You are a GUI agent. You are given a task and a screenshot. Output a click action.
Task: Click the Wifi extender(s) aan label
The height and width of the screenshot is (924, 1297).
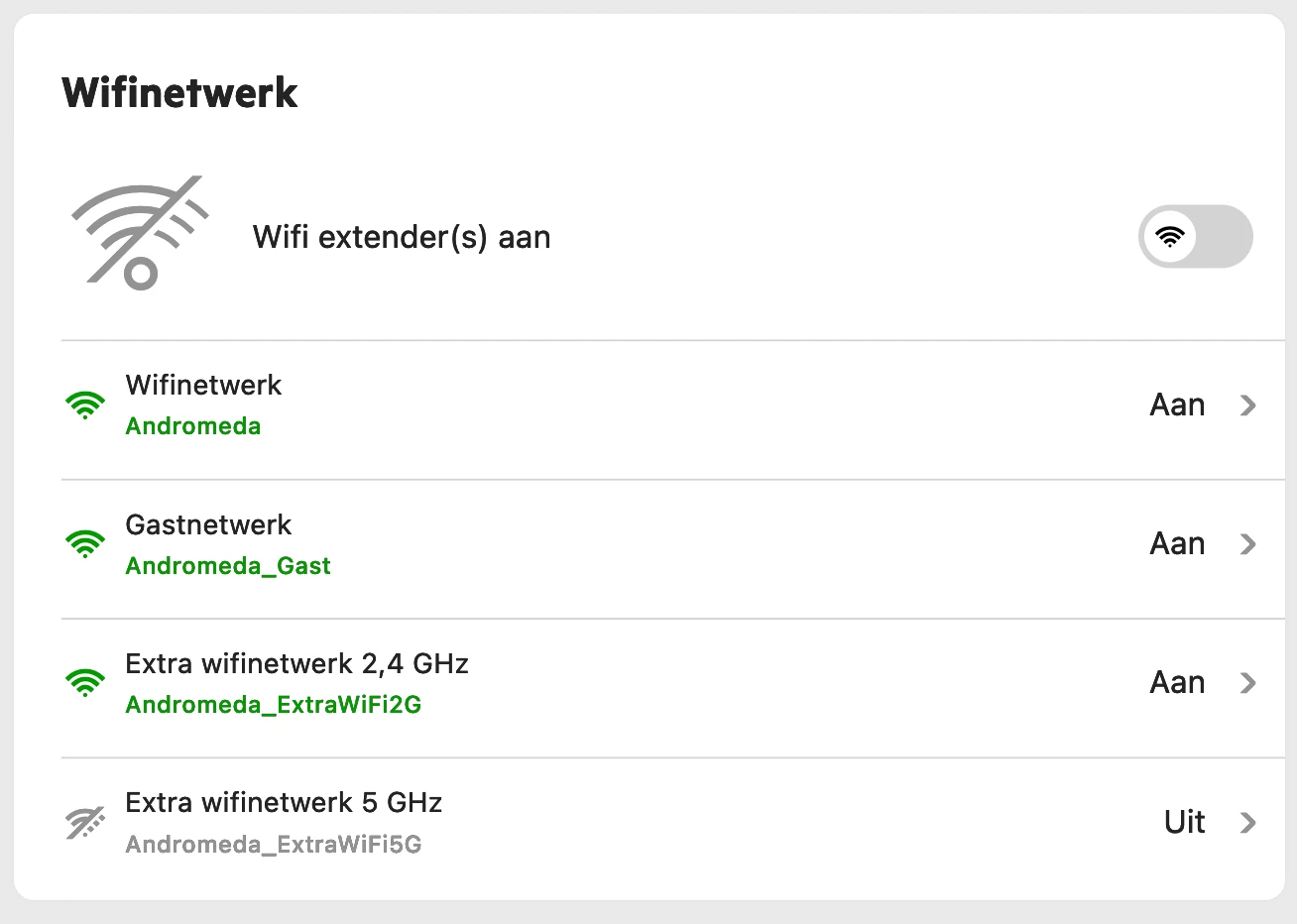402,237
